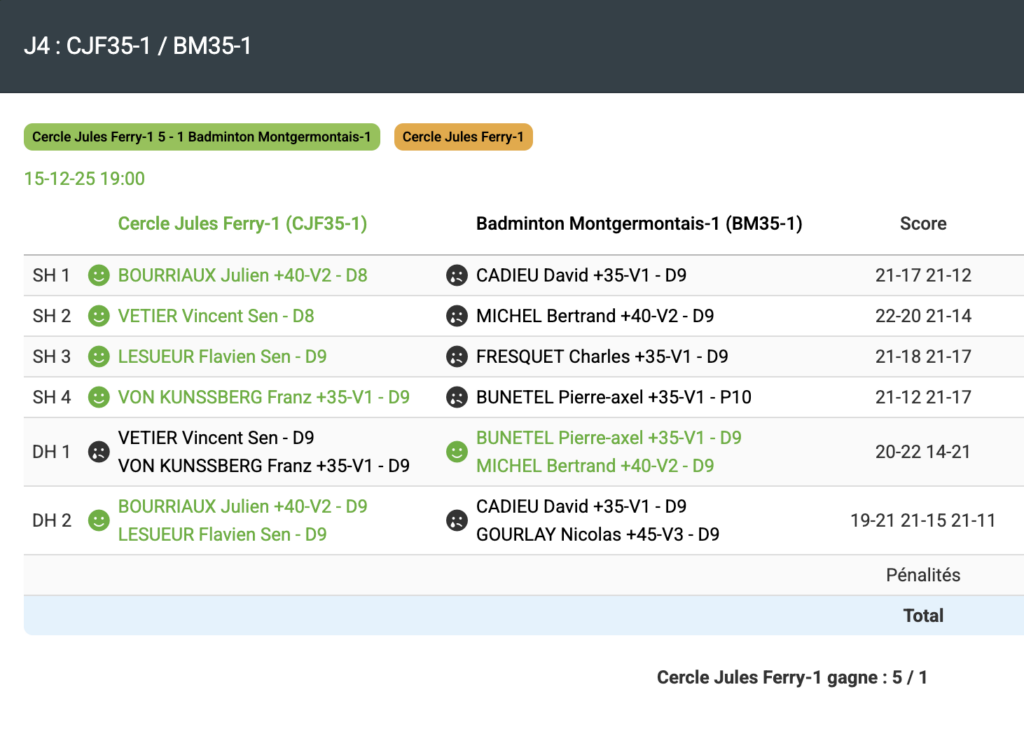Click the DH 2 score 19-21 21-15 21-11
This screenshot has height=741, width=1024.
tap(922, 520)
